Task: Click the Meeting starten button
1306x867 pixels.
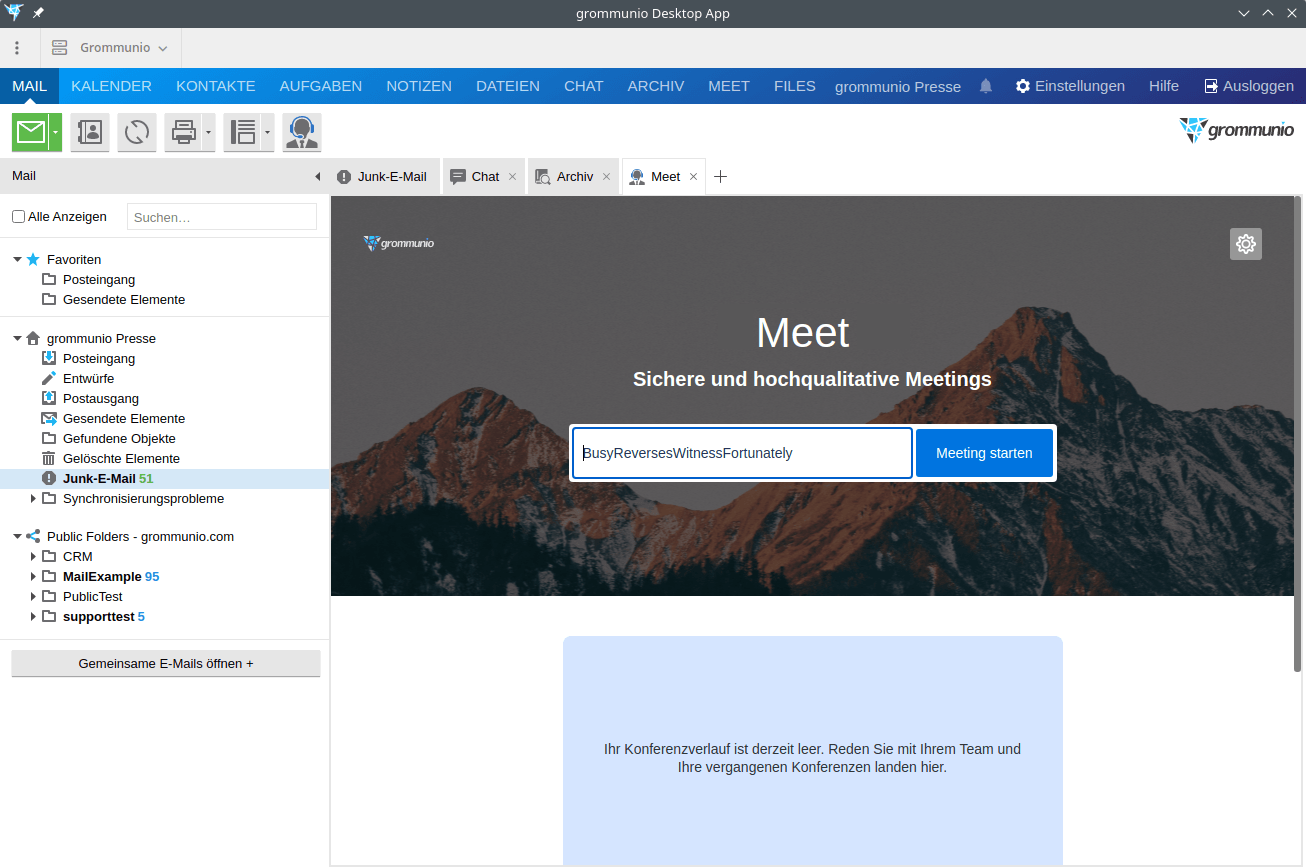Action: pyautogui.click(x=984, y=453)
